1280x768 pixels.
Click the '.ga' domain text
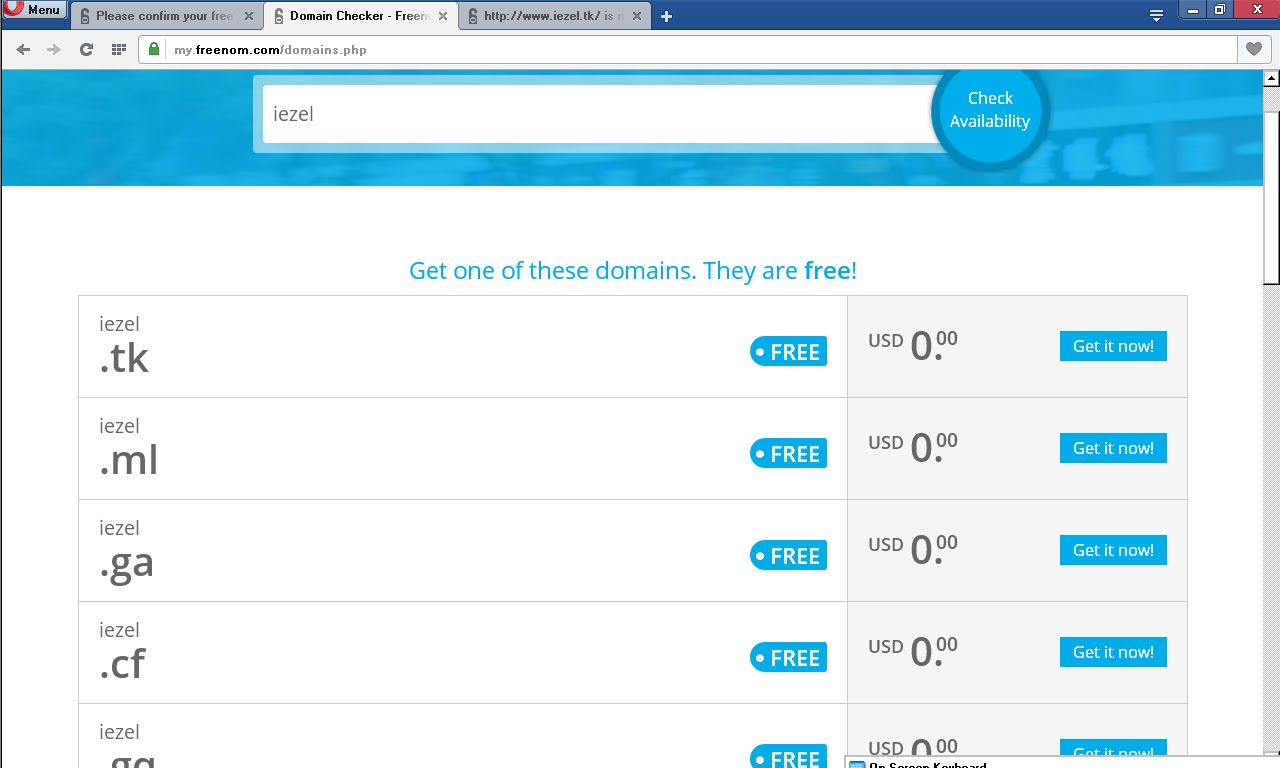pos(127,564)
